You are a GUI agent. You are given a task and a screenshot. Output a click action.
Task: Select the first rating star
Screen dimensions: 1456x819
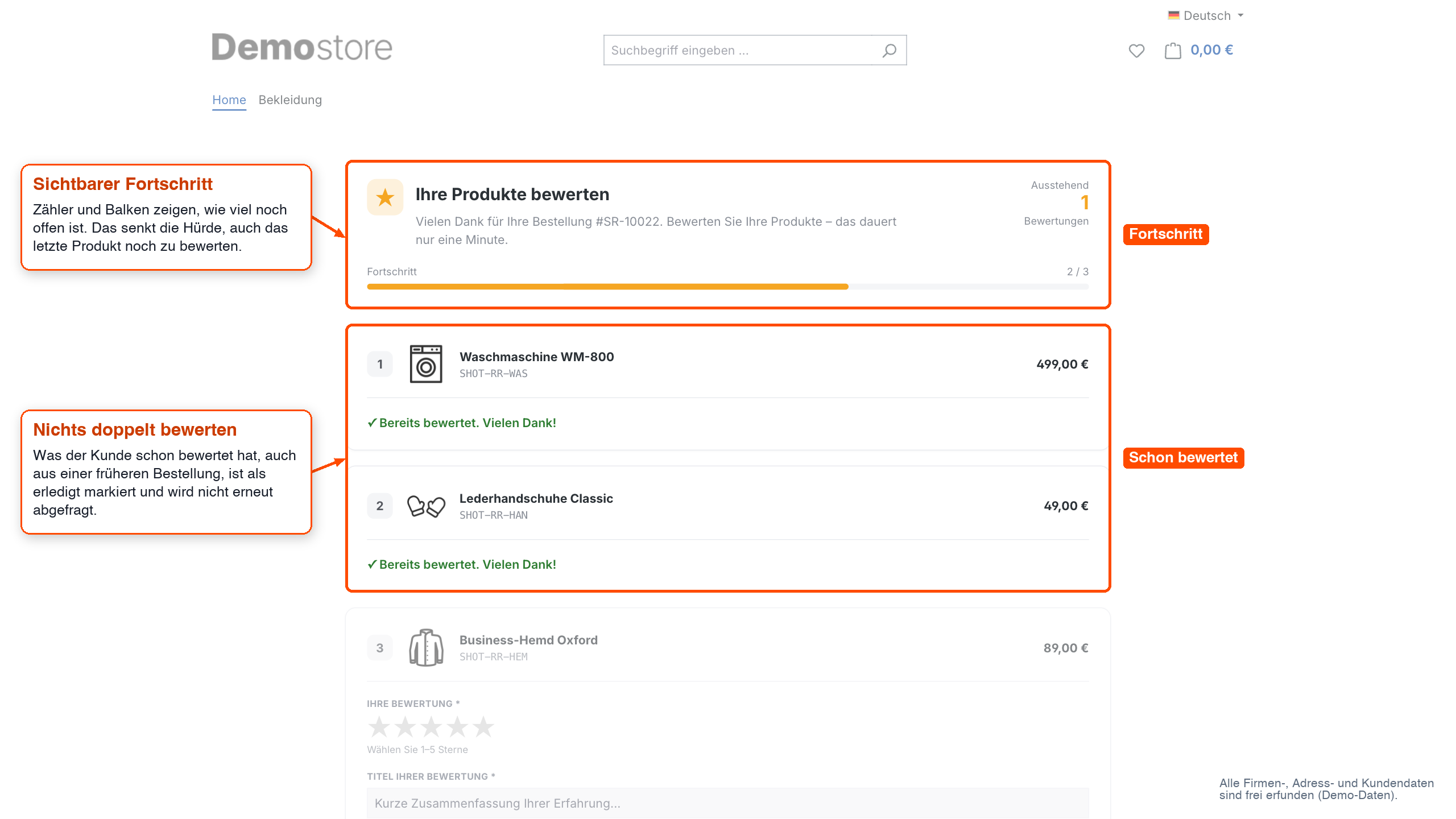pos(379,726)
